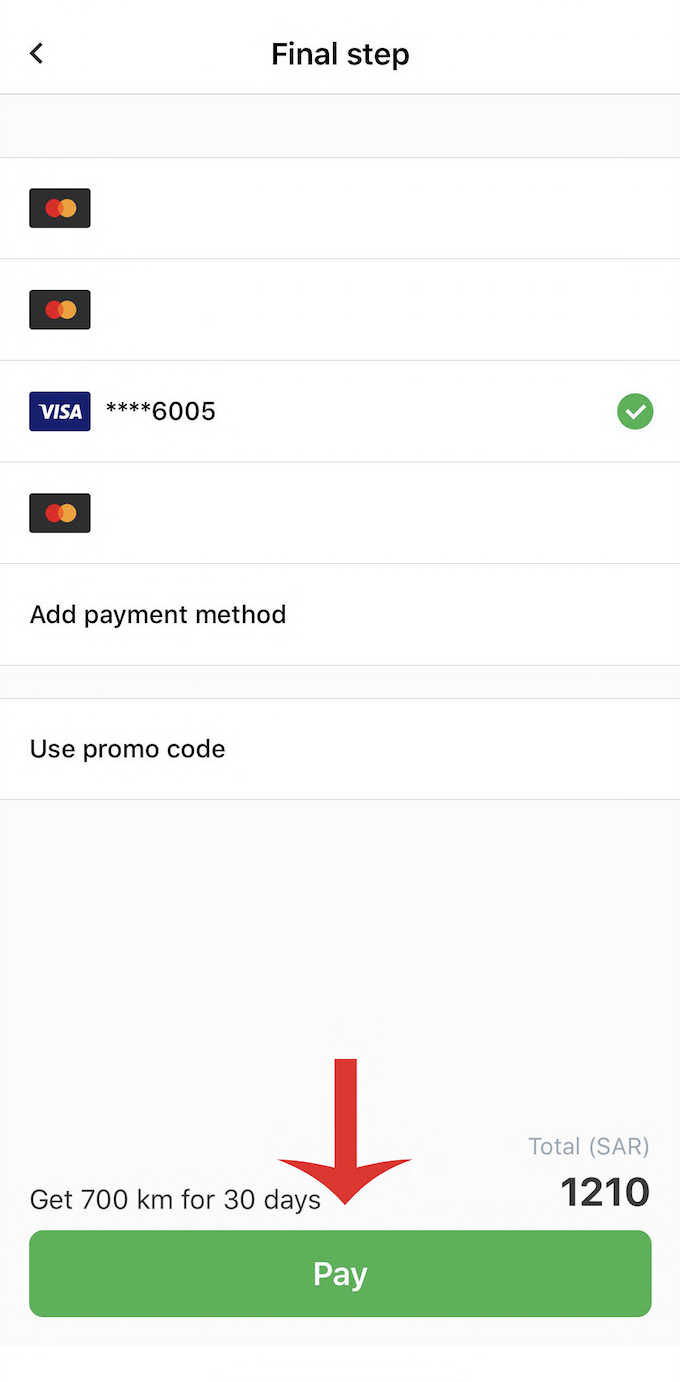This screenshot has width=680, height=1382.
Task: Click the 1210 total amount
Action: (605, 1193)
